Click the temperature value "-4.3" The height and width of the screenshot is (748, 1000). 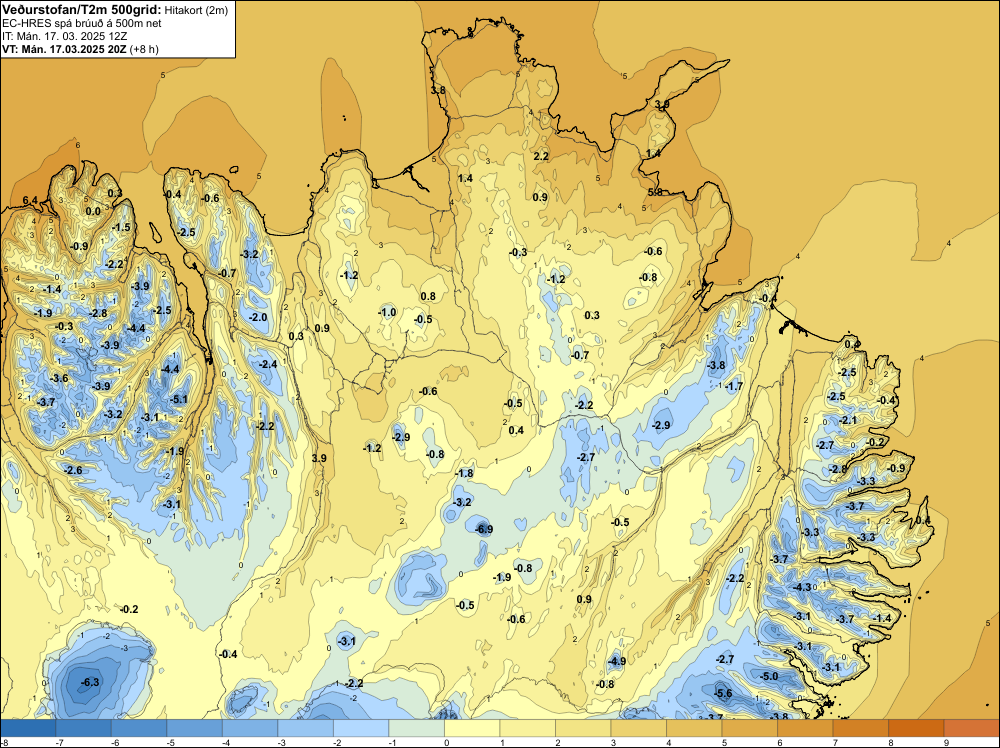[802, 587]
